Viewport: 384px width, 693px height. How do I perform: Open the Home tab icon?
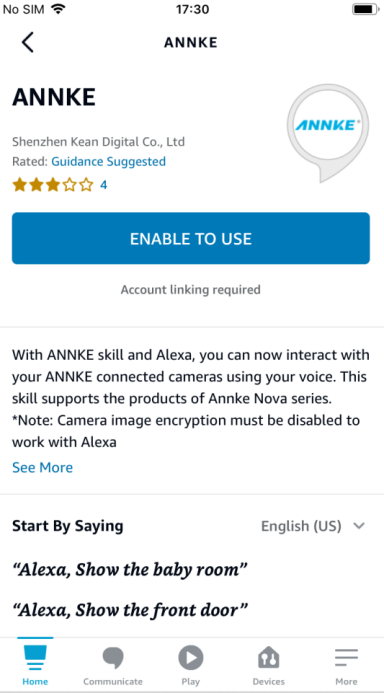[35, 659]
